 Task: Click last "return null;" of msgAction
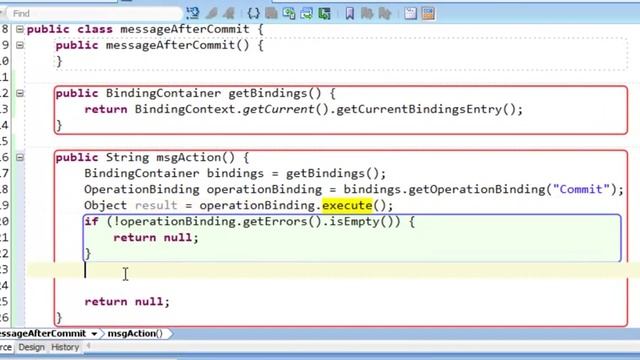tap(127, 302)
